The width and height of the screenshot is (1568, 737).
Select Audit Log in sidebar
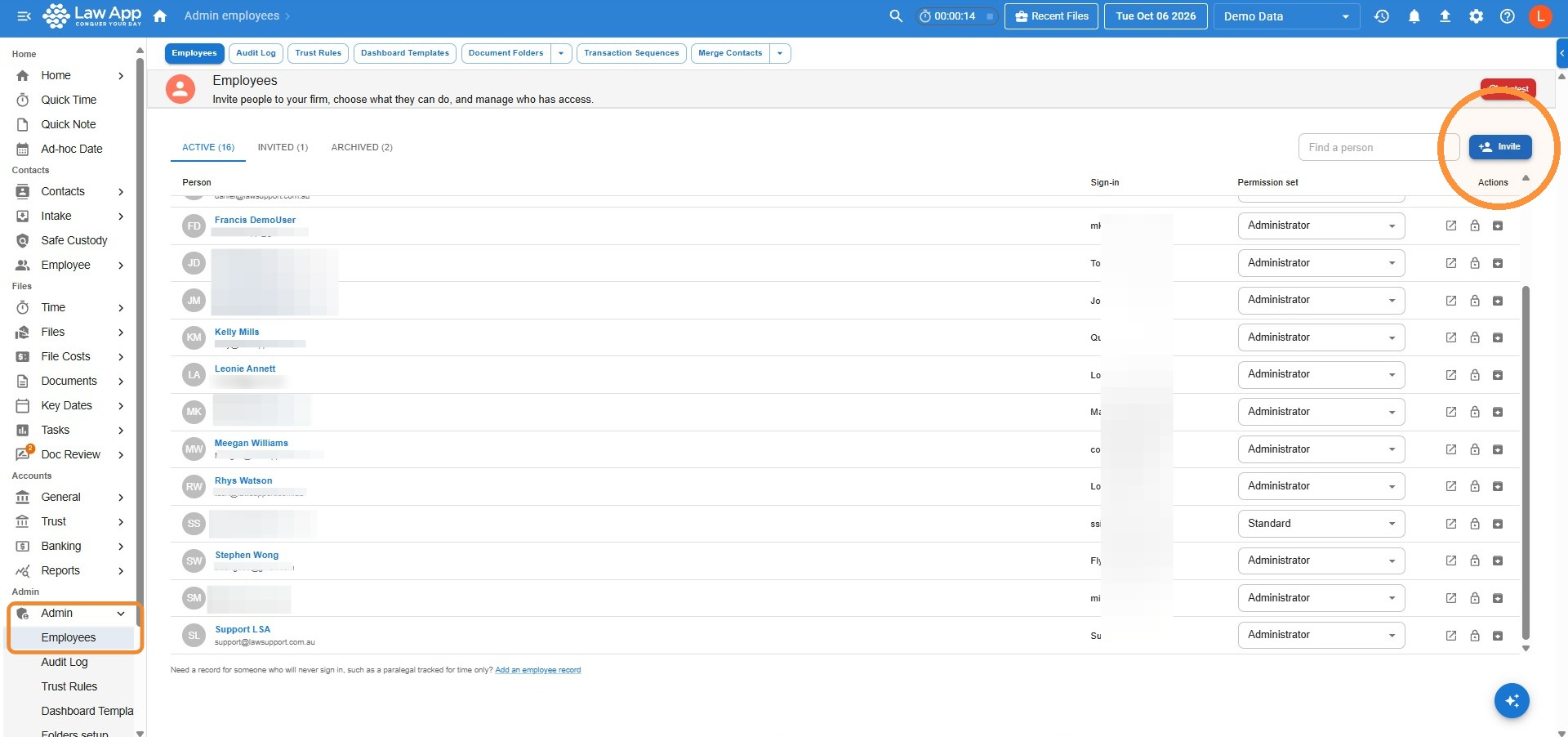coord(65,663)
